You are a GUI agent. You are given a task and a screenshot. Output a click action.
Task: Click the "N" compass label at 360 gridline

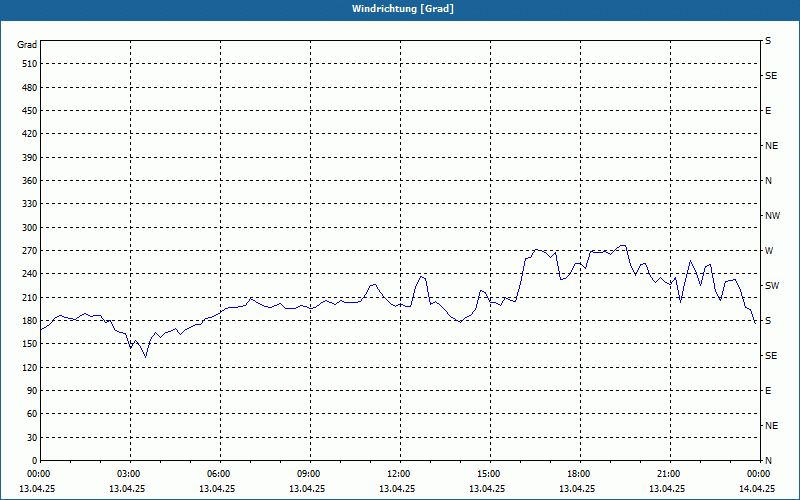pos(768,181)
